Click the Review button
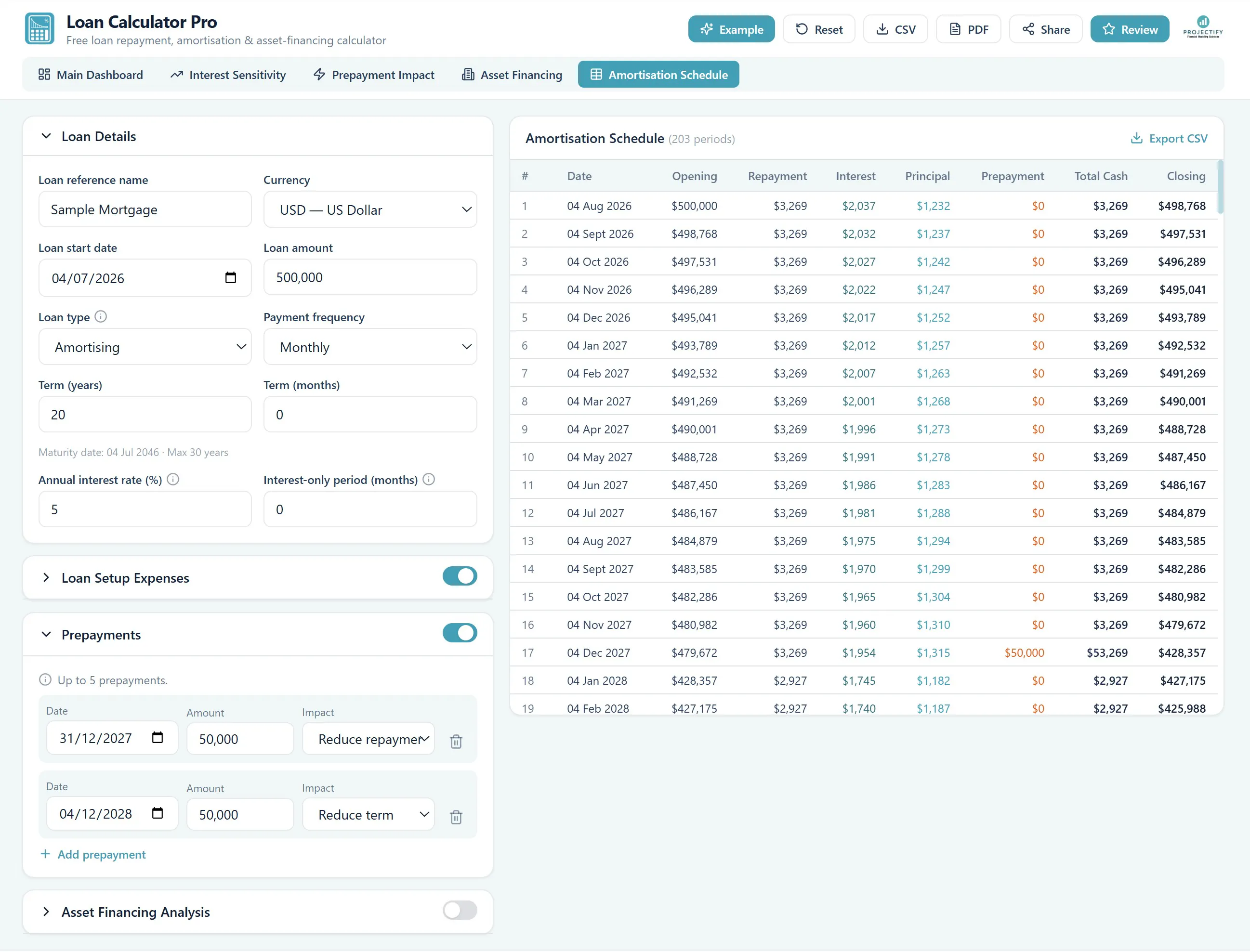 (x=1129, y=29)
